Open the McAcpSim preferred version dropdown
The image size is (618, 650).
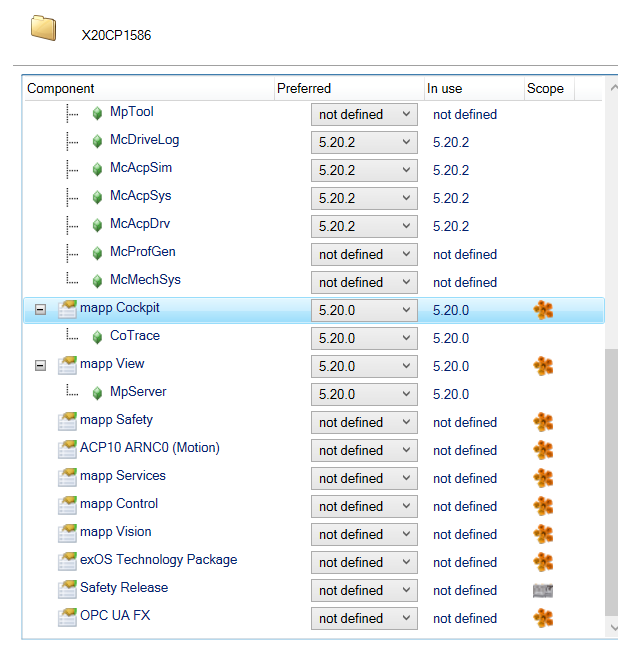(364, 170)
